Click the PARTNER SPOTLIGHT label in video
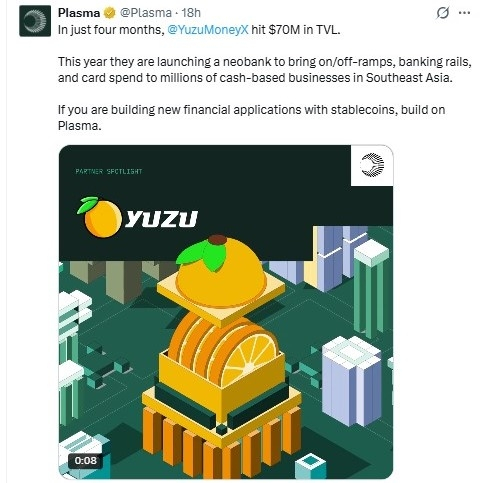480x483 pixels. click(109, 171)
